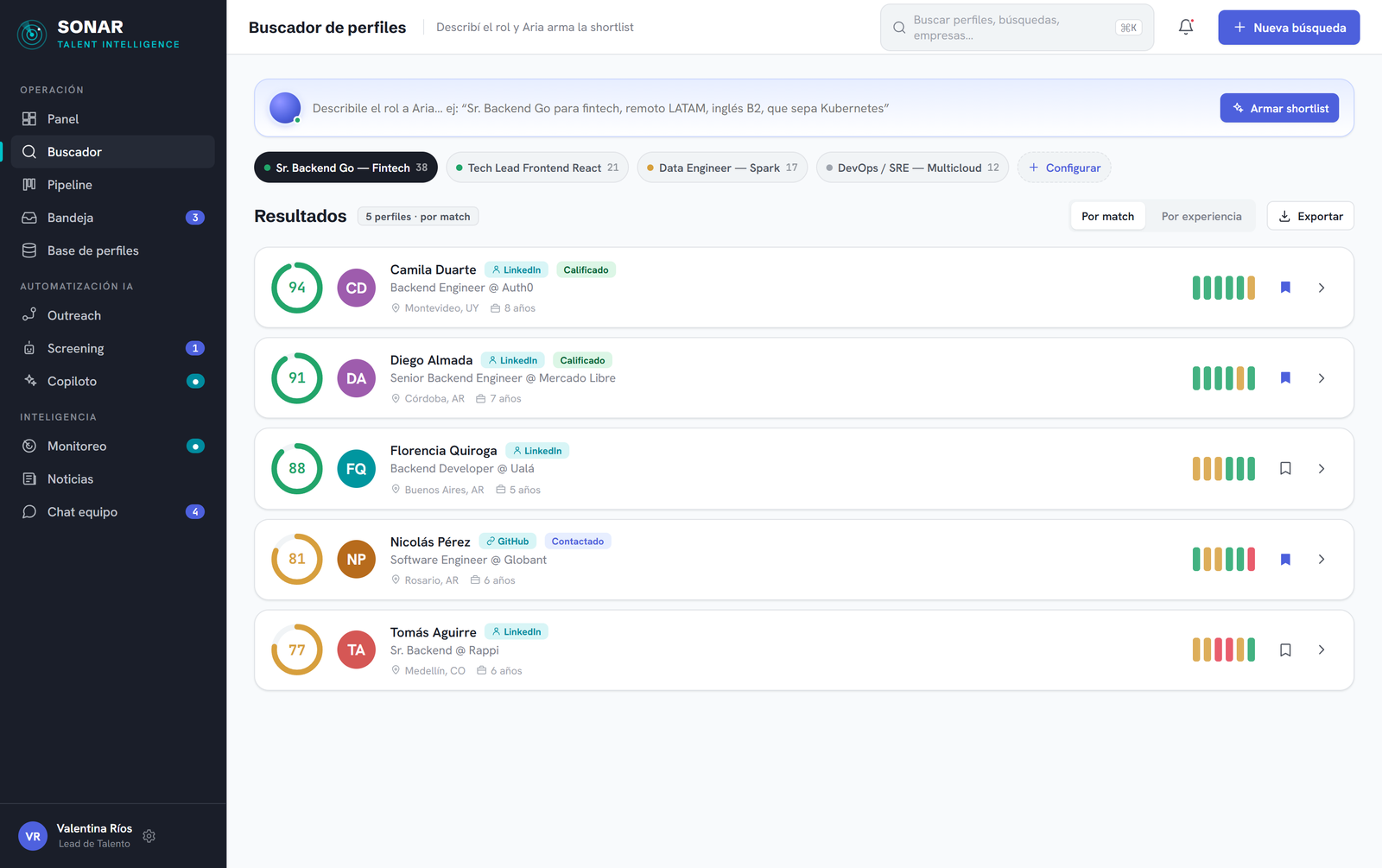The image size is (1382, 868).
Task: Click Camila Duarte's skill match bars
Action: pyautogui.click(x=1224, y=288)
